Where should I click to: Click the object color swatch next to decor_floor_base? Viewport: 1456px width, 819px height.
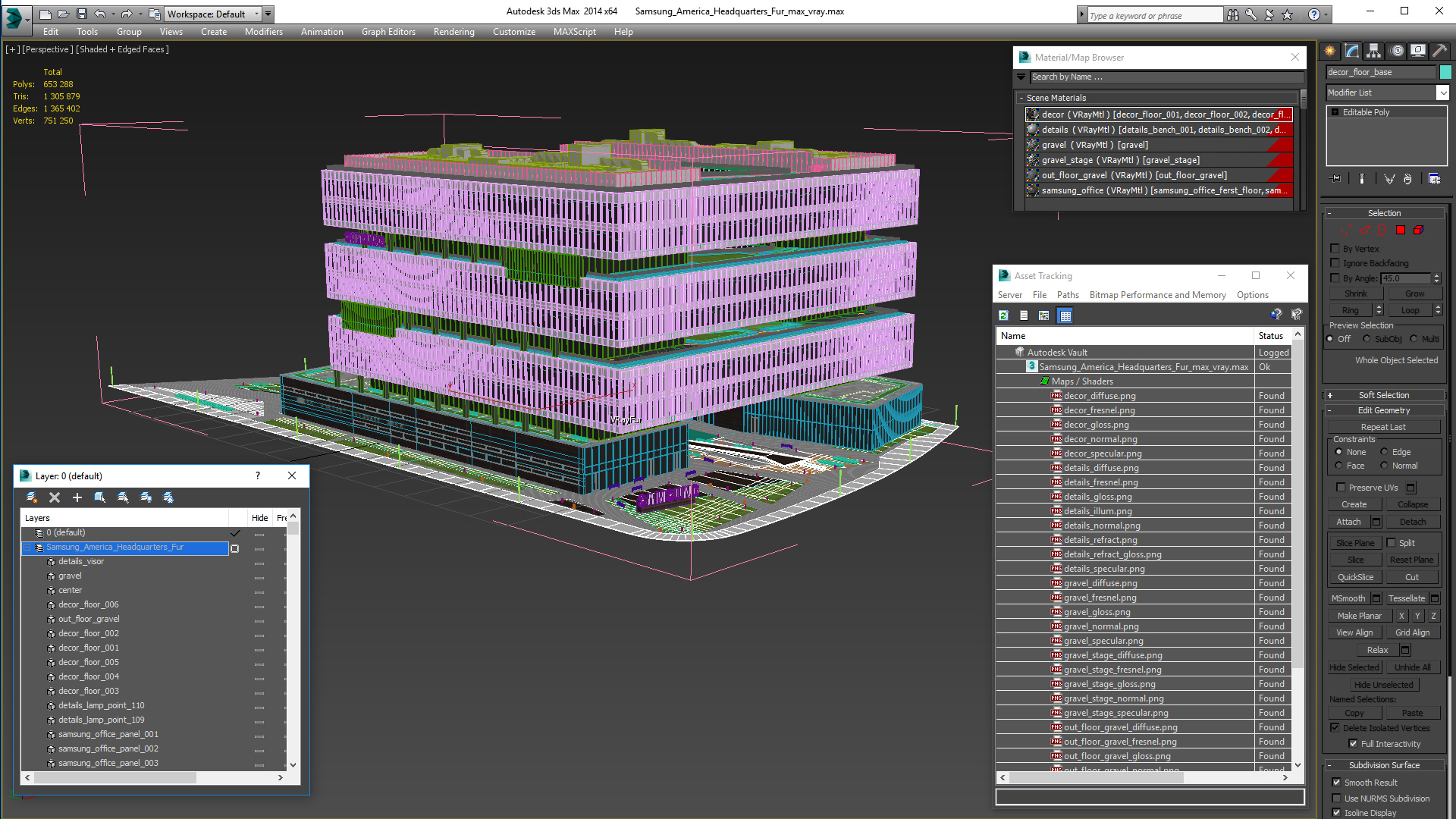coord(1445,72)
